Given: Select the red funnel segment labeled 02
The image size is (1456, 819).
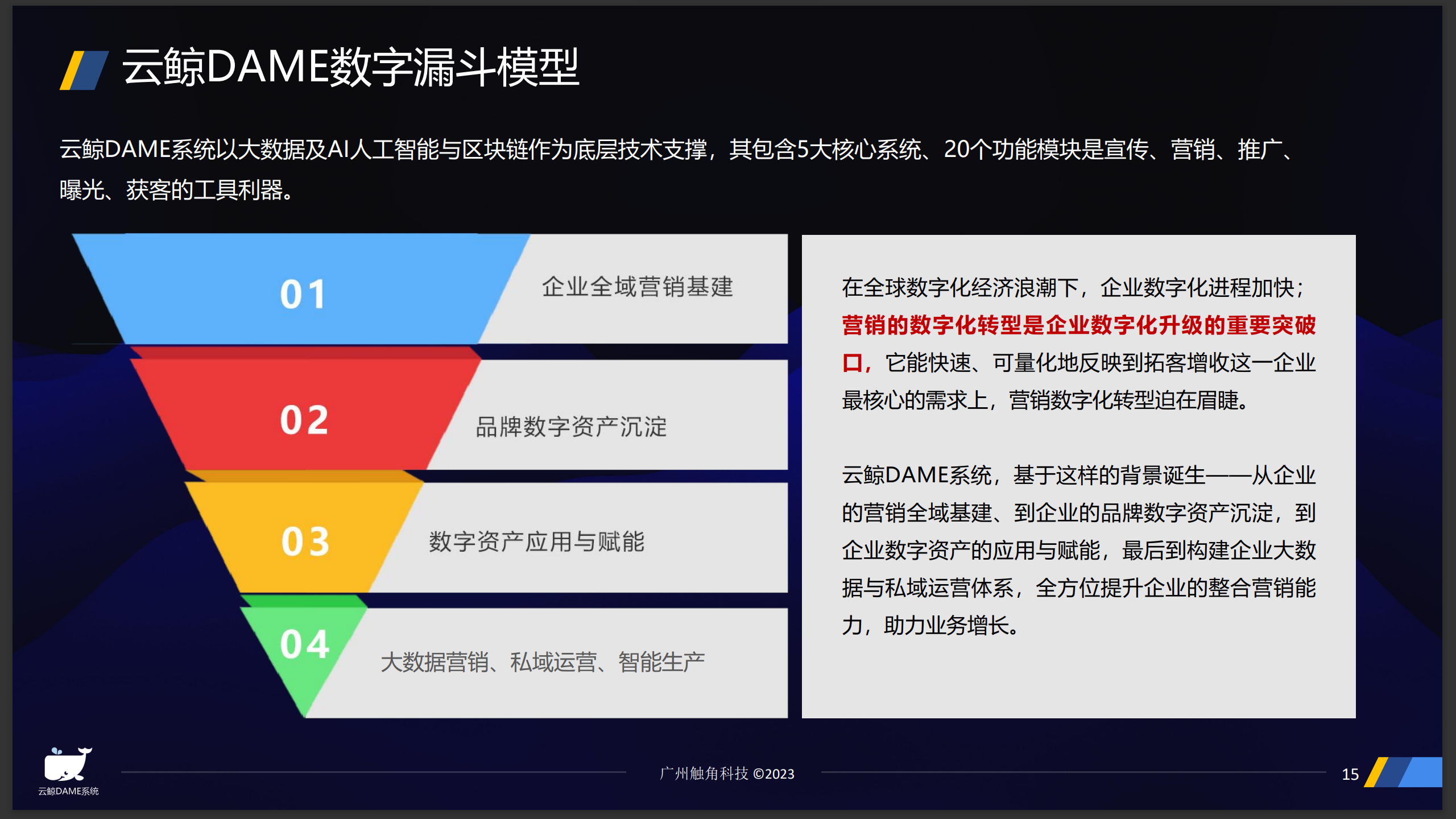Looking at the screenshot, I should 304,421.
